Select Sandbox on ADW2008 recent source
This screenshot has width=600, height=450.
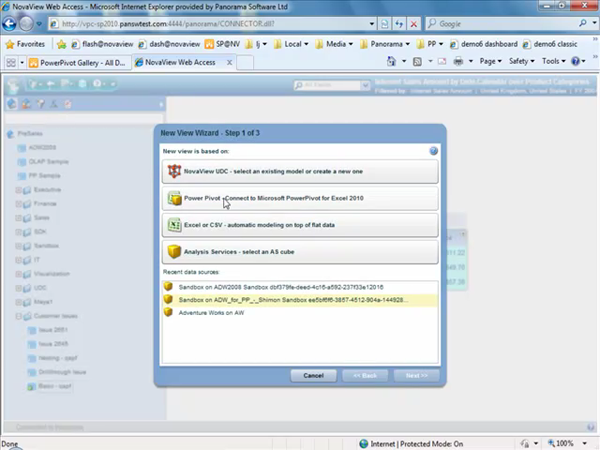coord(300,287)
